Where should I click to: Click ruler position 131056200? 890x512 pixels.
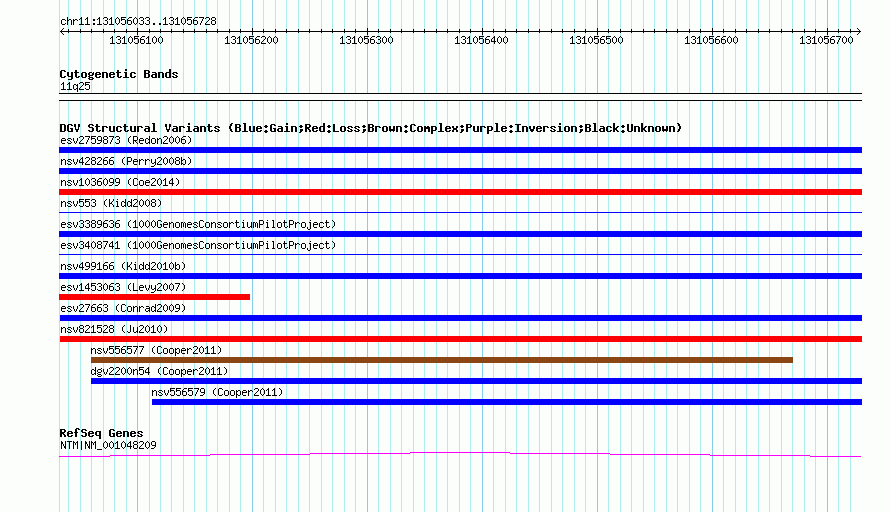click(251, 40)
